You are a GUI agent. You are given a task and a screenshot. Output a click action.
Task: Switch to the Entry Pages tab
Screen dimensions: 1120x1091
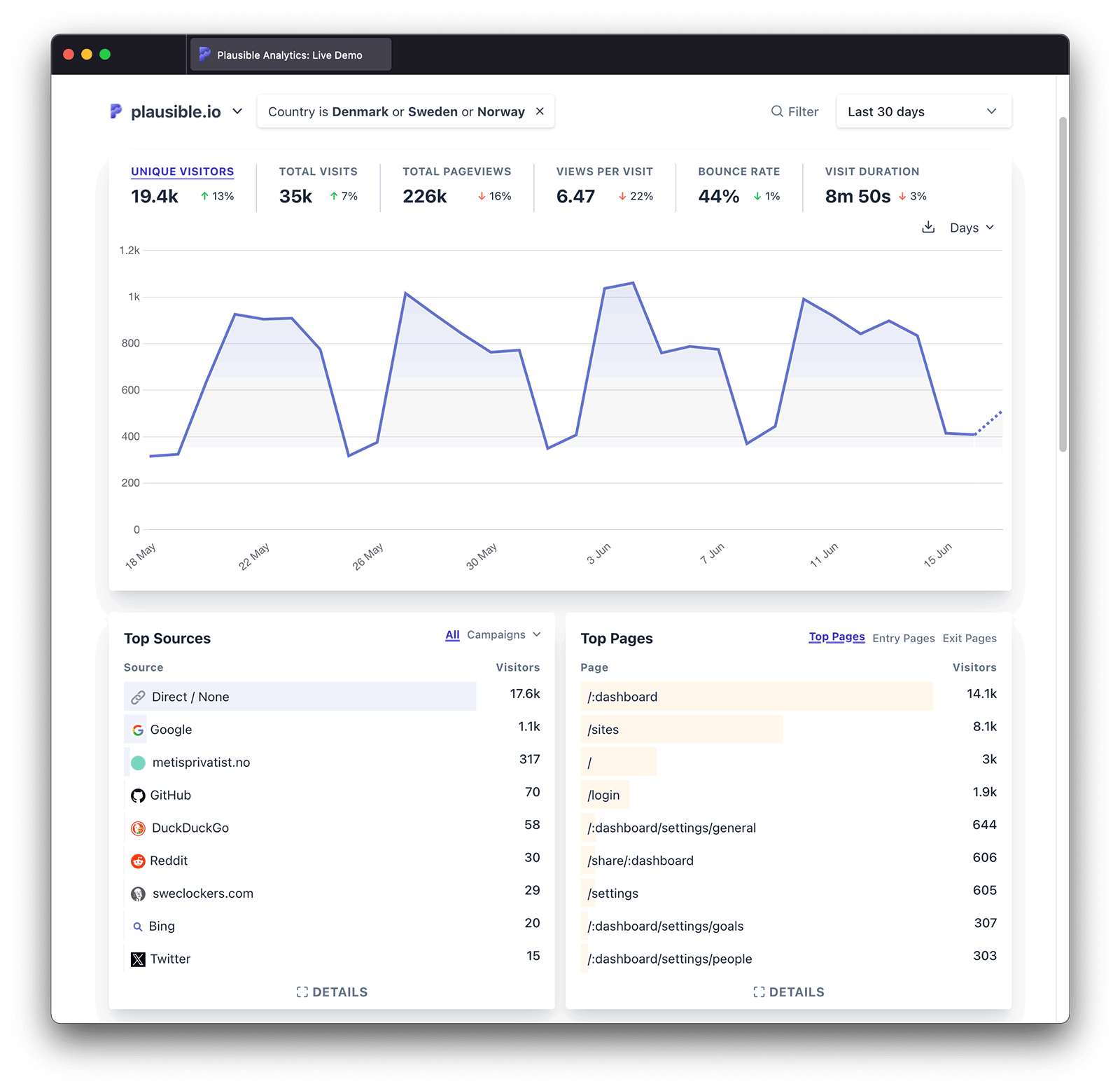tap(903, 638)
